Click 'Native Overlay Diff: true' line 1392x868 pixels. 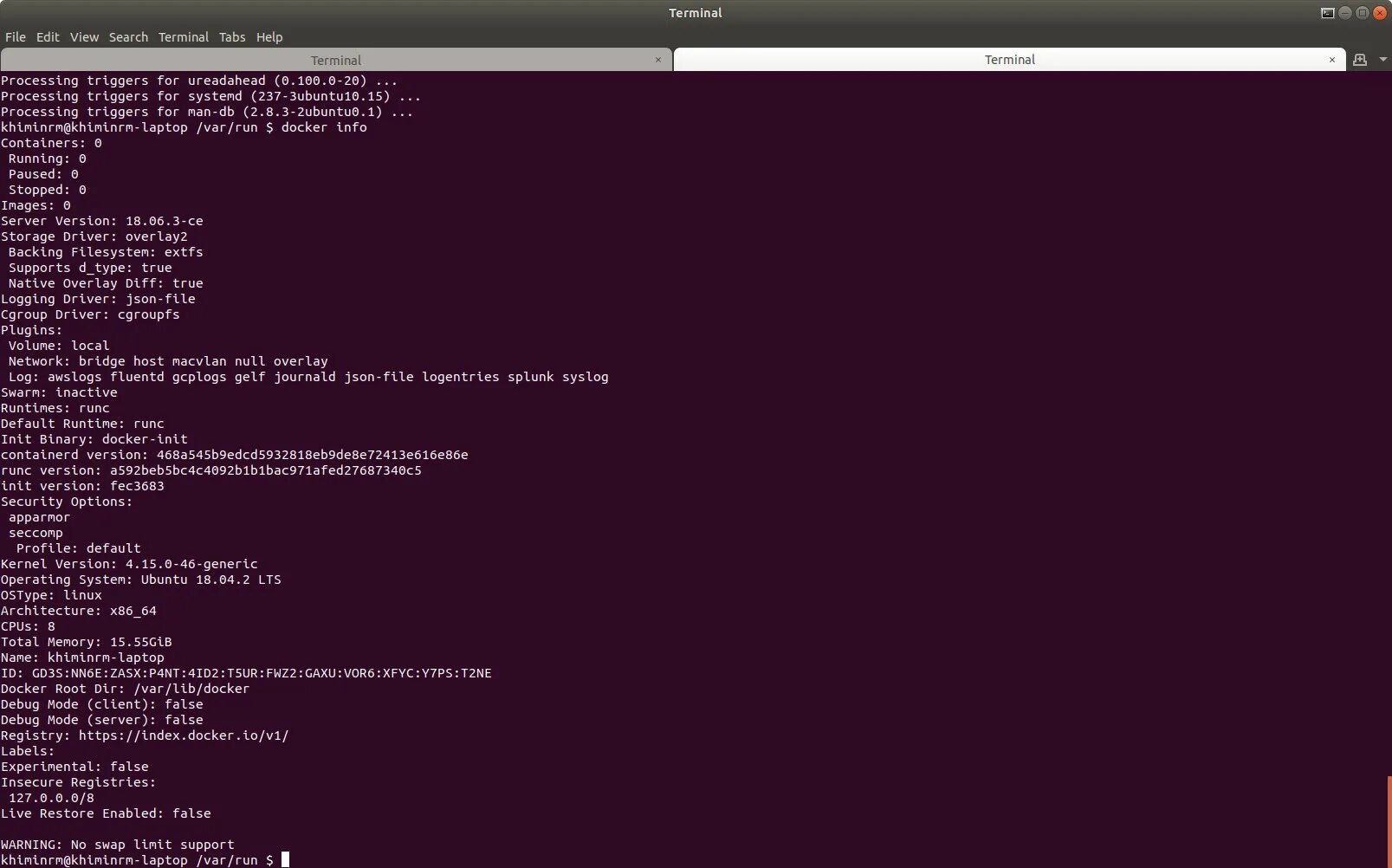[106, 283]
